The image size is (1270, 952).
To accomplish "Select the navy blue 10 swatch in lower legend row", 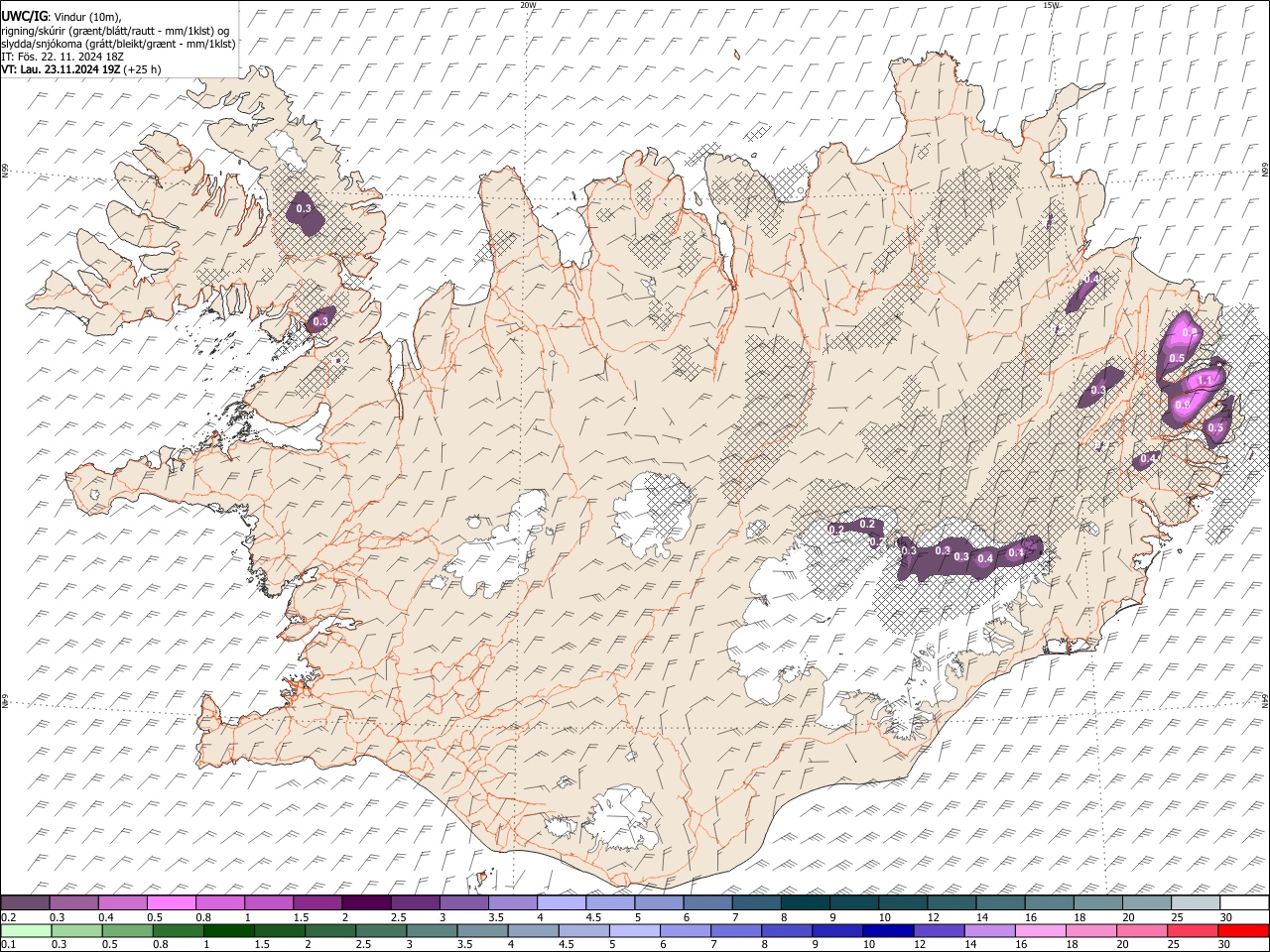I will [x=887, y=930].
